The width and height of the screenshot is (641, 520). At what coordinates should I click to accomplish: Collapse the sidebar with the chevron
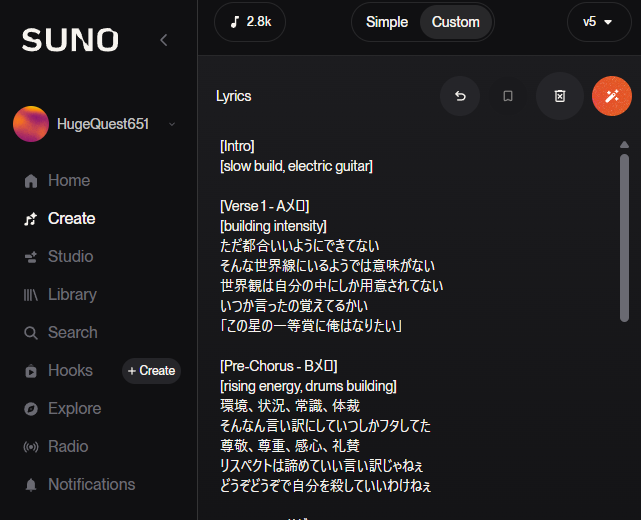tap(164, 40)
